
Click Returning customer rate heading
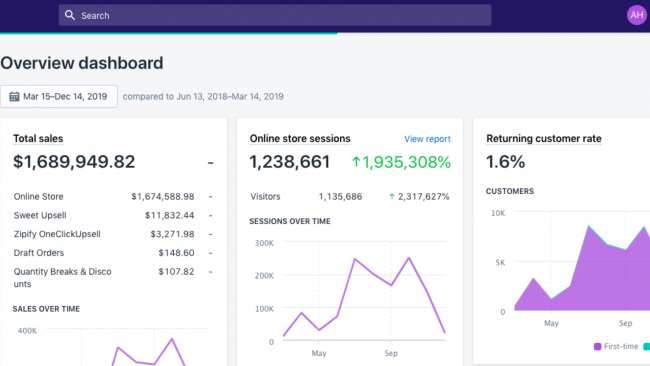point(543,138)
